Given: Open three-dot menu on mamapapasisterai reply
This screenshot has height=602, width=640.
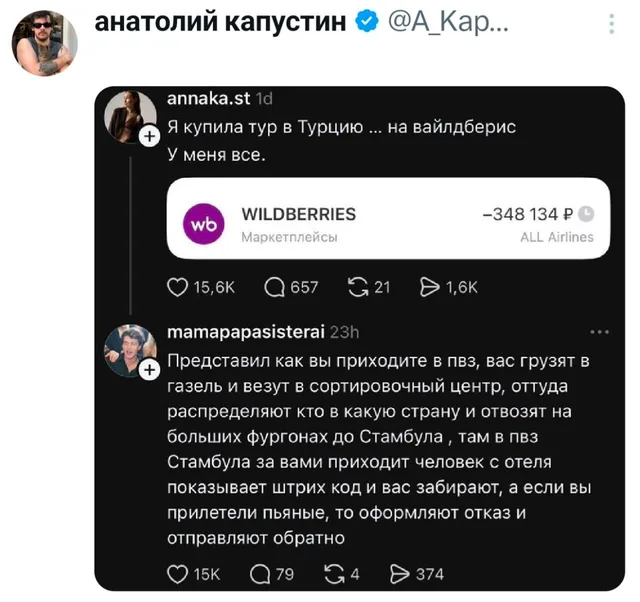Looking at the screenshot, I should tap(599, 332).
